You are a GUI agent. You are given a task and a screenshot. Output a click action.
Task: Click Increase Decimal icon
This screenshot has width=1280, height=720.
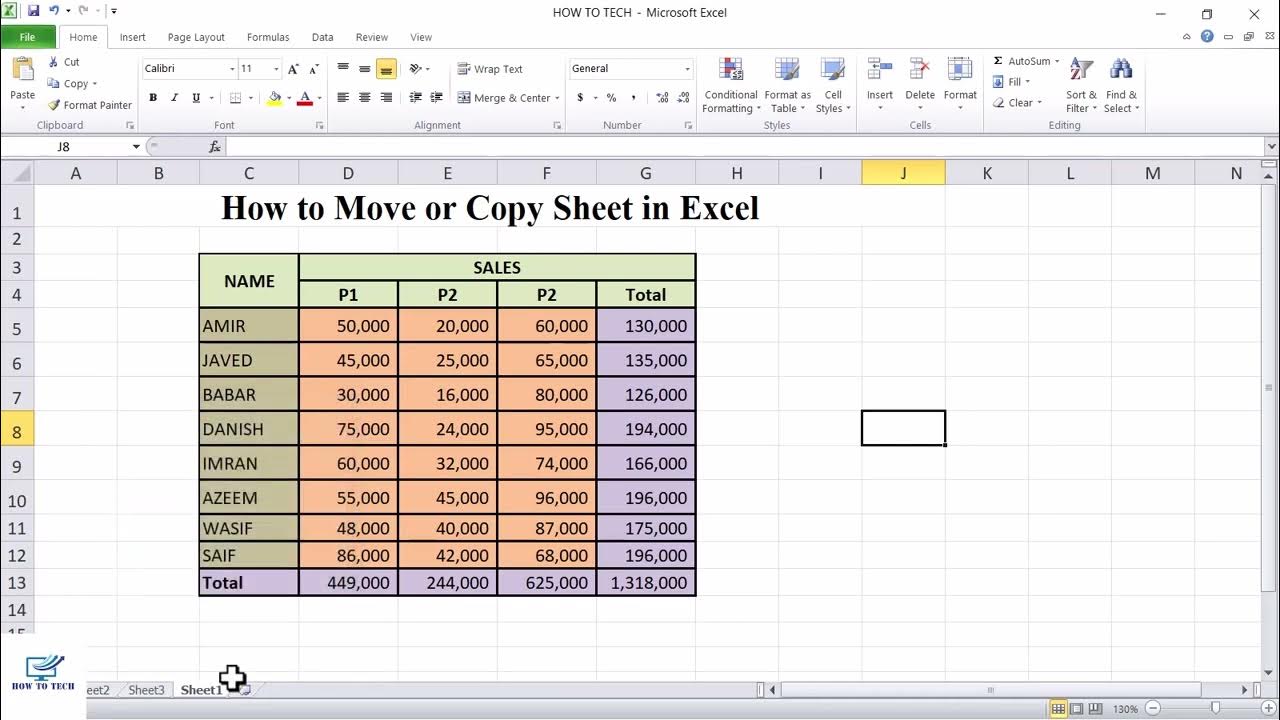(662, 98)
